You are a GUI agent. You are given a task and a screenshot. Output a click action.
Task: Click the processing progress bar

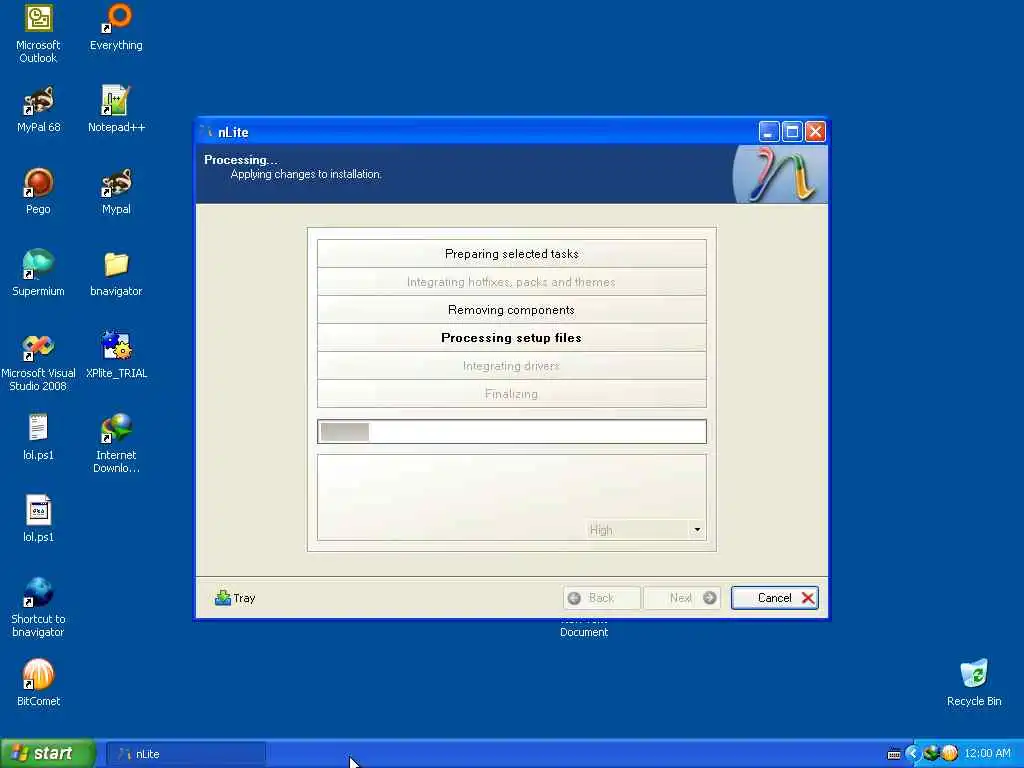coord(511,432)
